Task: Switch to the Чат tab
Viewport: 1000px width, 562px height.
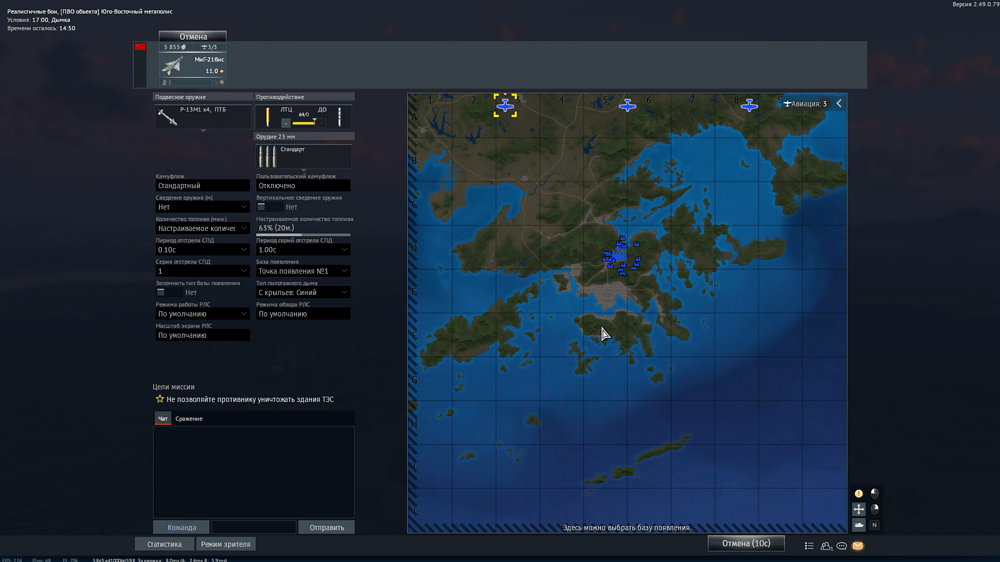Action: click(x=162, y=419)
